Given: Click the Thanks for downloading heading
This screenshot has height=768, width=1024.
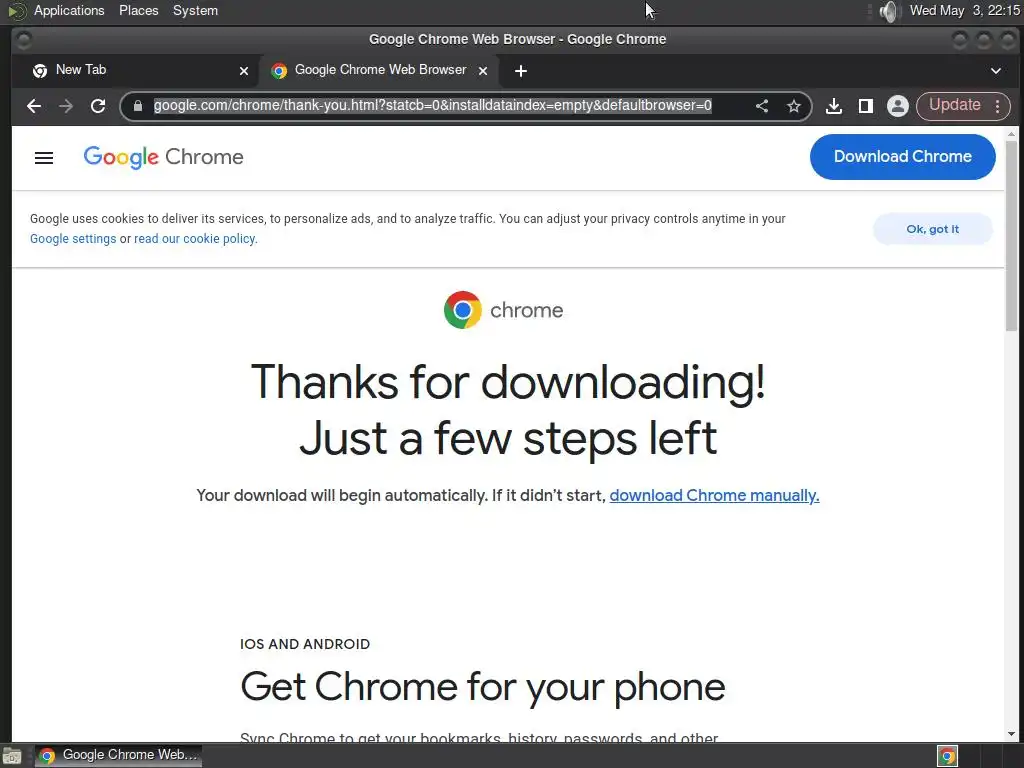Looking at the screenshot, I should click(x=508, y=410).
